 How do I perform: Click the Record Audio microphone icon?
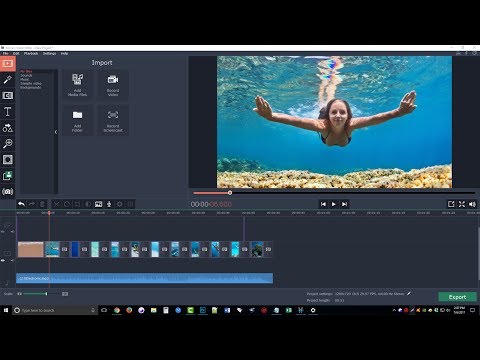pos(109,204)
